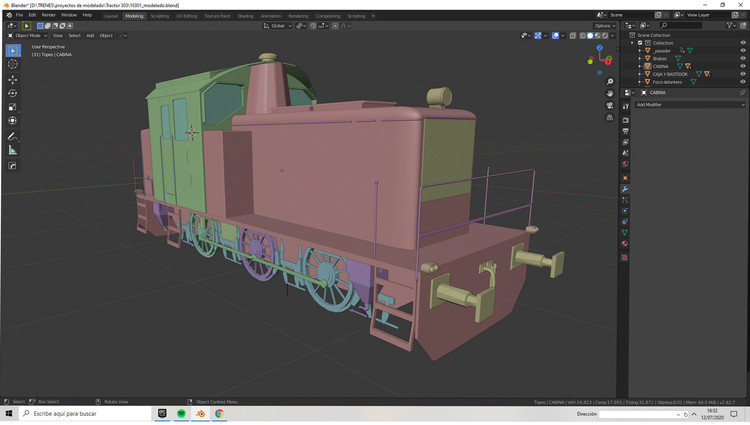This screenshot has height=425, width=750.
Task: Select the Transform tool
Action: tap(13, 121)
